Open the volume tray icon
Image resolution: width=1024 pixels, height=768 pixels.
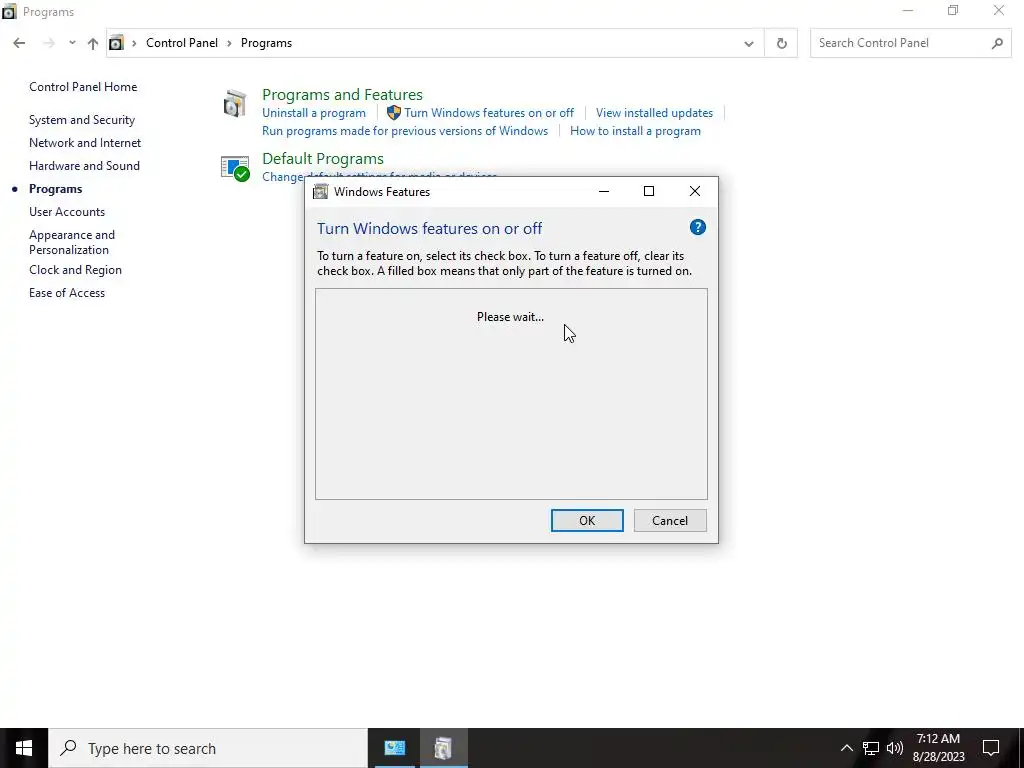click(x=895, y=748)
